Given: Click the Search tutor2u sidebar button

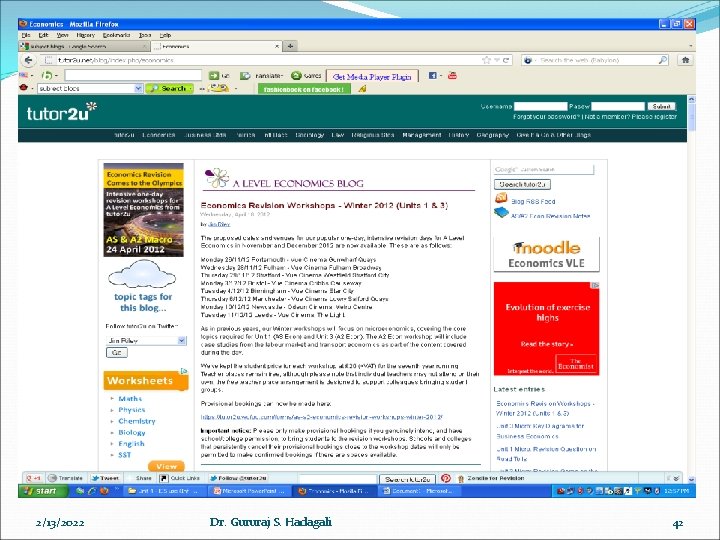Looking at the screenshot, I should (522, 184).
